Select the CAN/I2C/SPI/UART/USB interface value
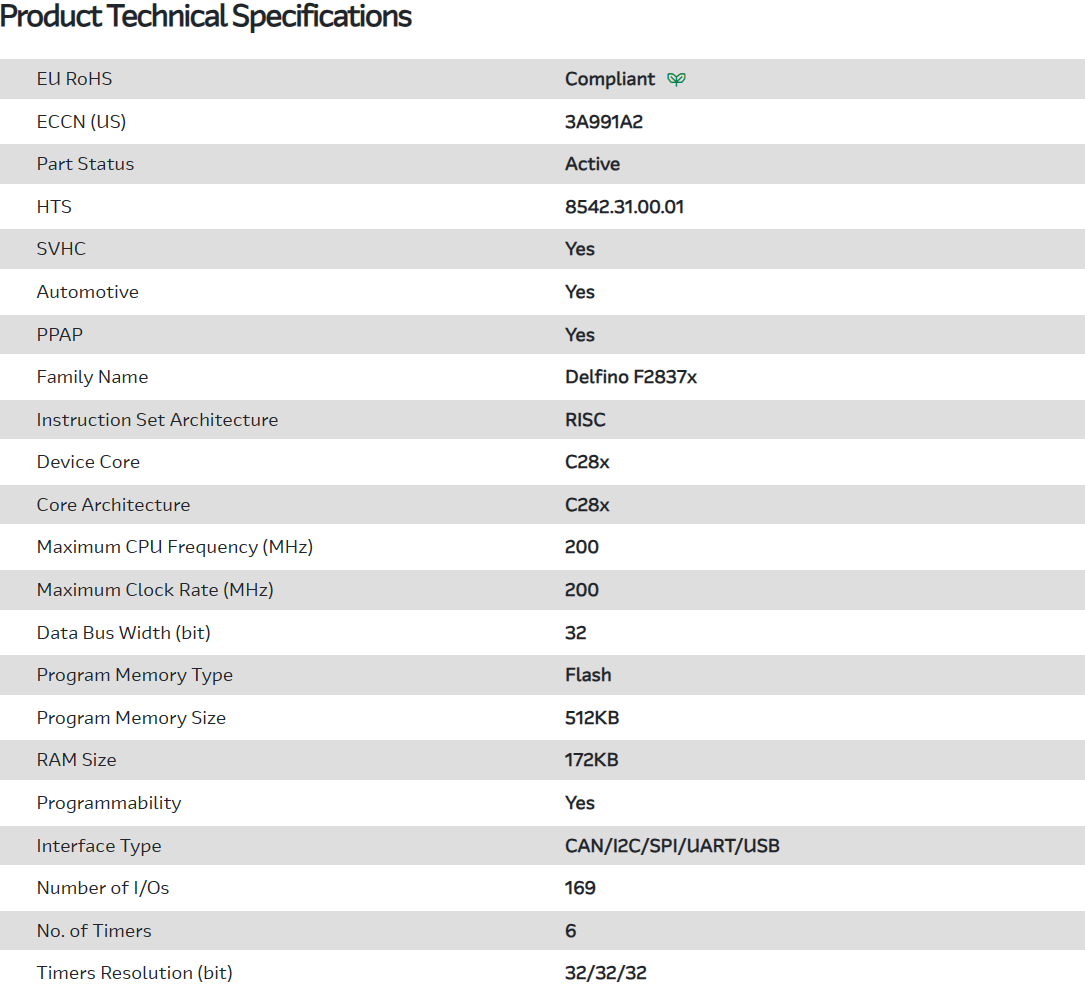This screenshot has height=992, width=1085. (x=672, y=846)
